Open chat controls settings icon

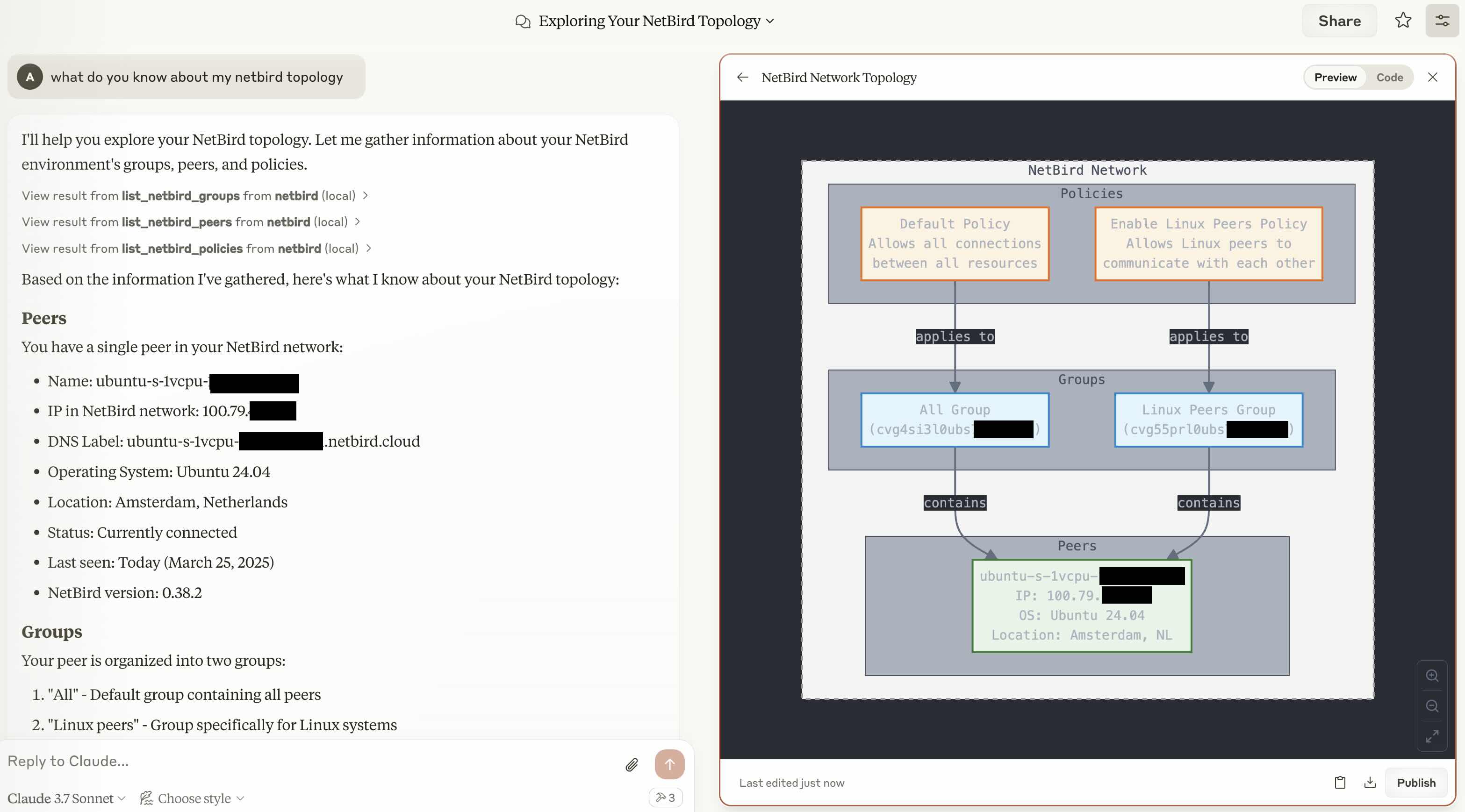(x=1442, y=21)
